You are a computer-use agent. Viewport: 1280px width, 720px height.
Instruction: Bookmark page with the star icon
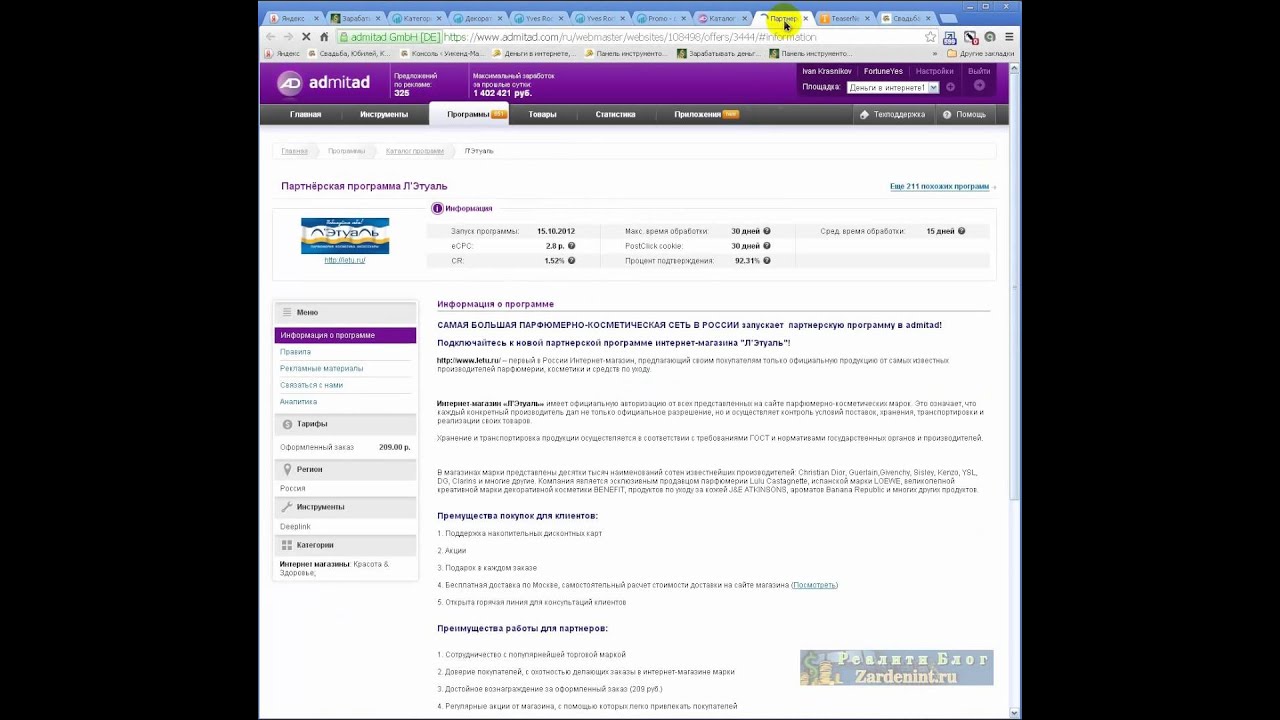tap(931, 37)
